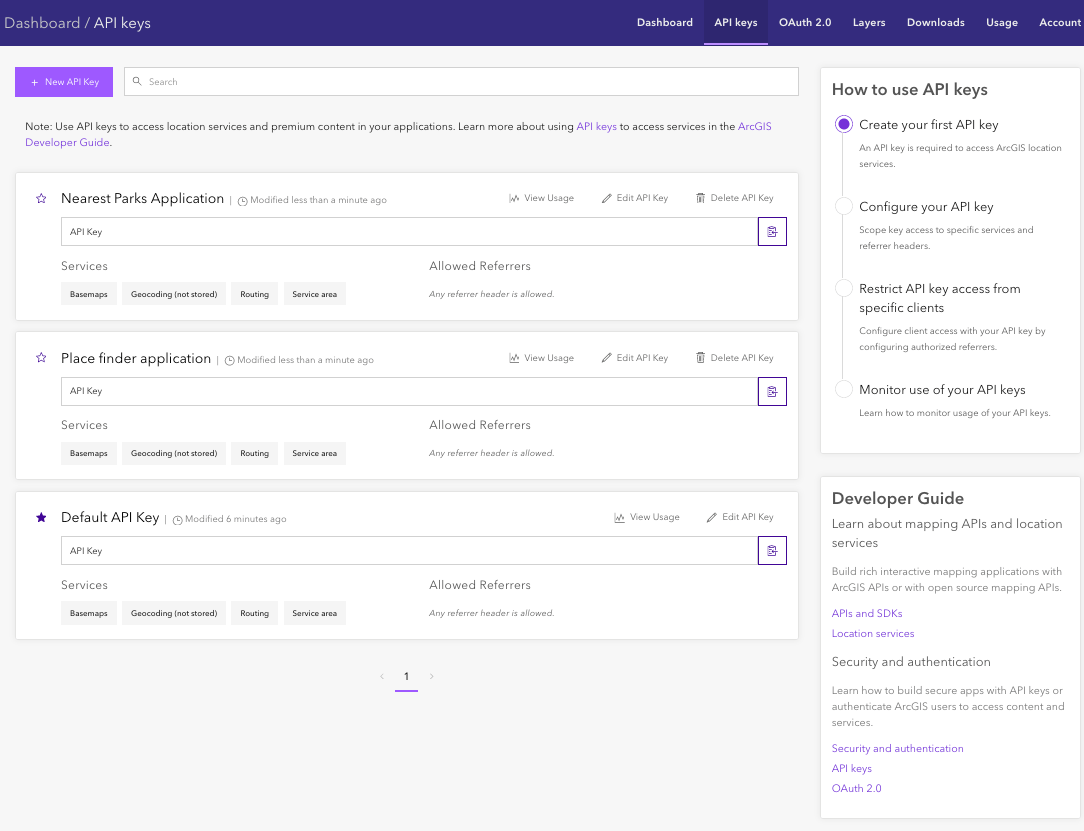1084x831 pixels.
Task: Click the API keys search field
Action: (x=461, y=82)
